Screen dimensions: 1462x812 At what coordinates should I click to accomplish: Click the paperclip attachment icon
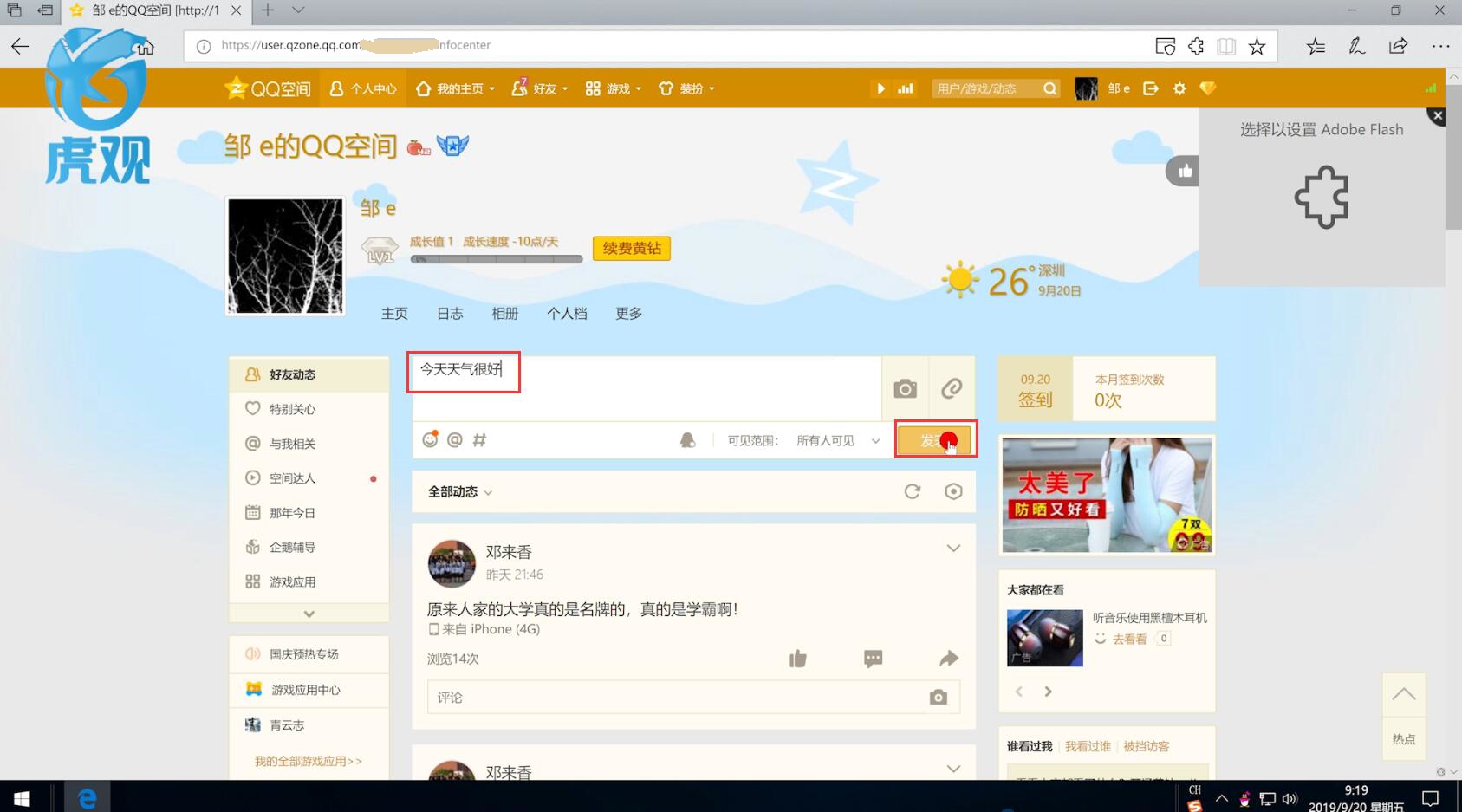[x=952, y=388]
